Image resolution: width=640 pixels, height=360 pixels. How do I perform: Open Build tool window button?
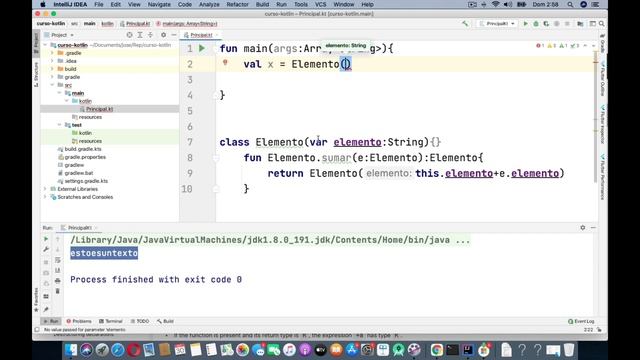pos(166,321)
